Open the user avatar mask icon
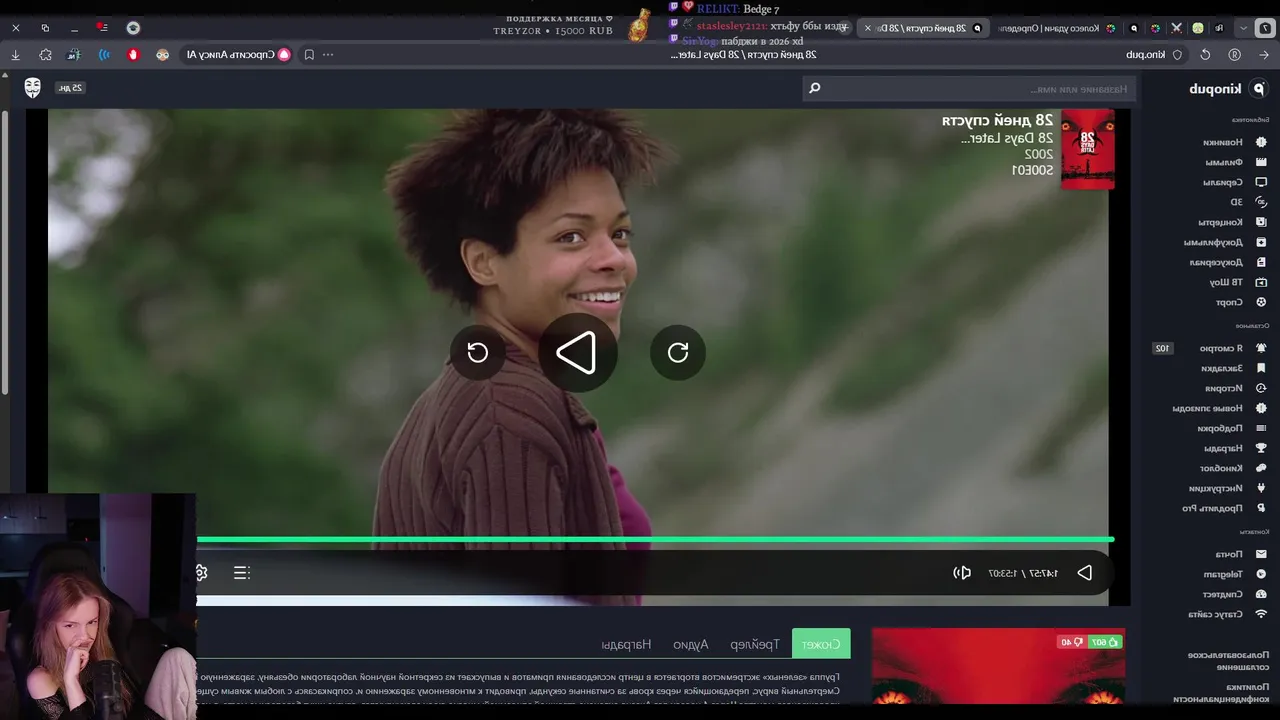This screenshot has height=720, width=1280. click(33, 88)
